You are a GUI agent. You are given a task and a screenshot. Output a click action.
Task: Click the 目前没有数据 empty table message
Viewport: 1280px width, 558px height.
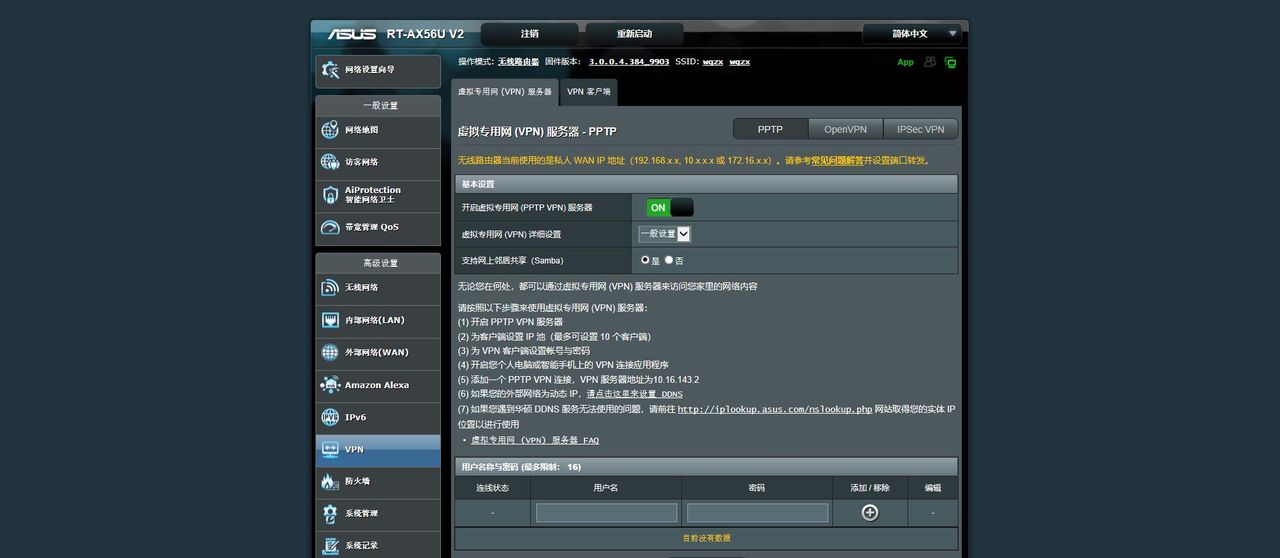pos(706,538)
